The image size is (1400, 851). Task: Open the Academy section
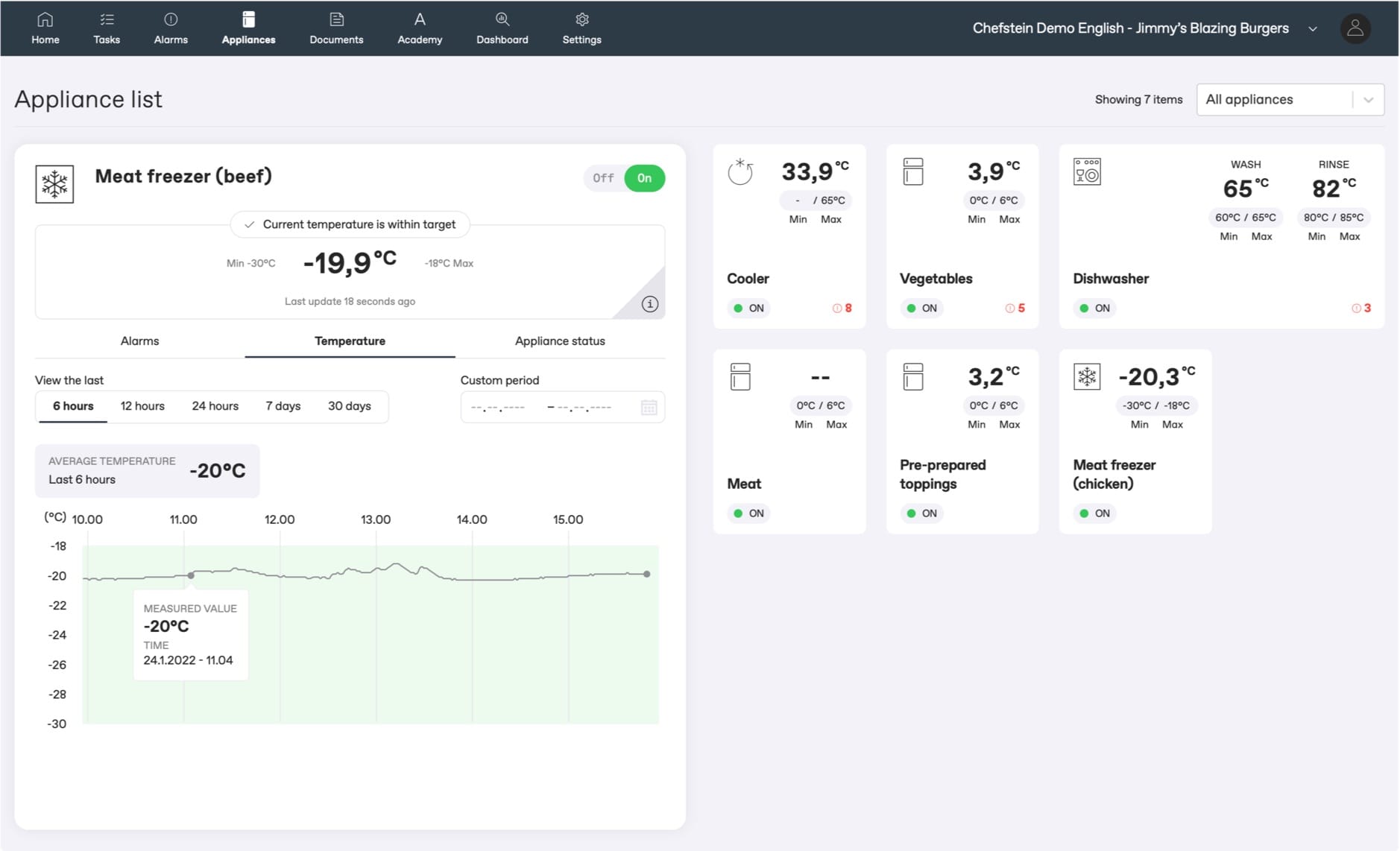click(x=420, y=28)
